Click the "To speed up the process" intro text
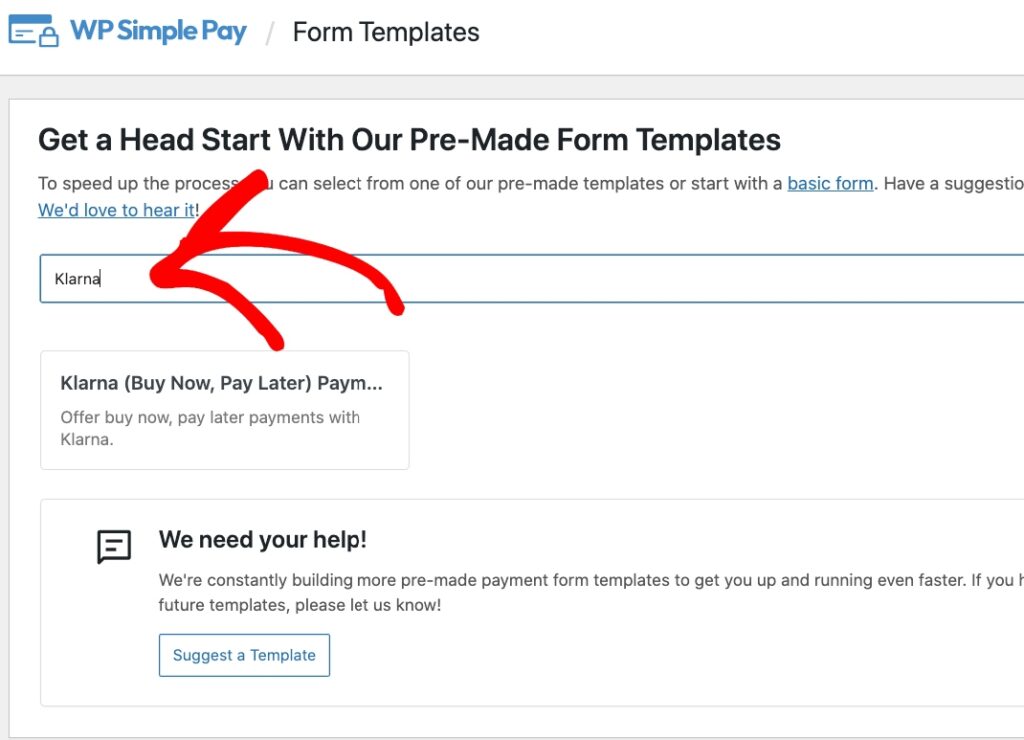 [130, 184]
